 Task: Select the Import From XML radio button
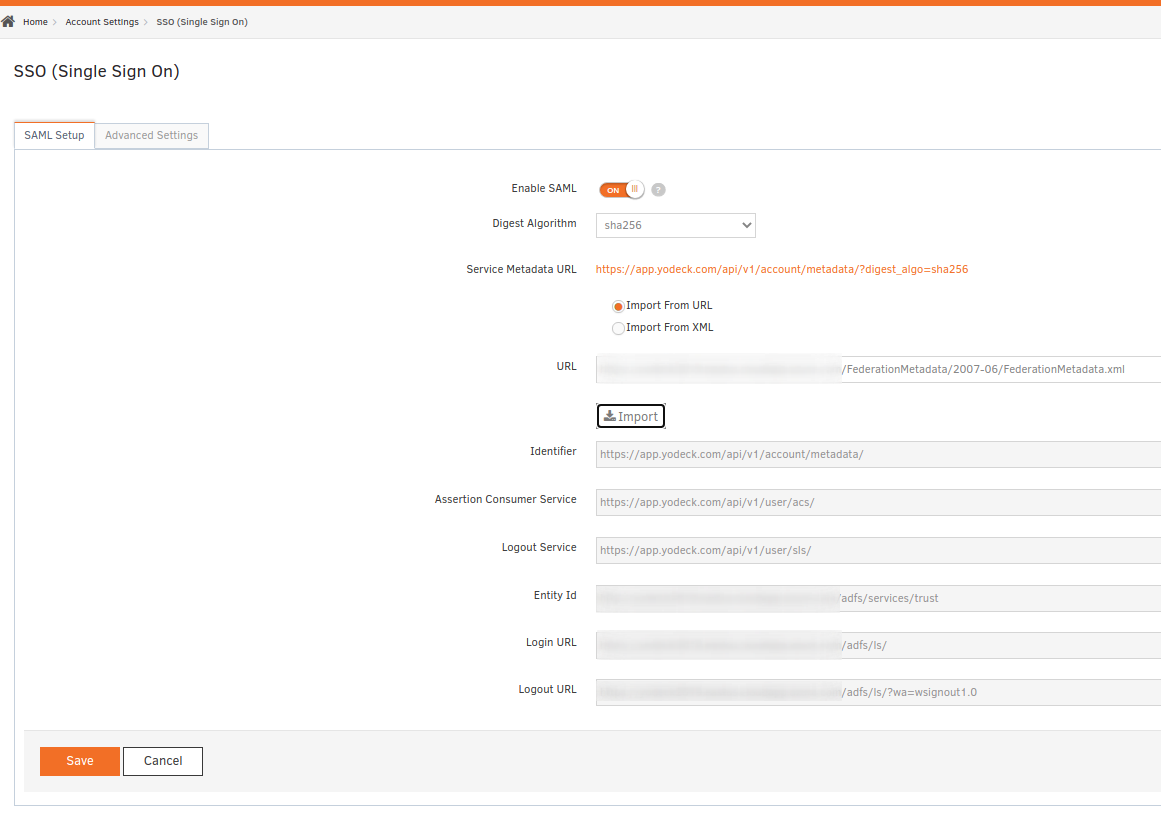pos(618,328)
